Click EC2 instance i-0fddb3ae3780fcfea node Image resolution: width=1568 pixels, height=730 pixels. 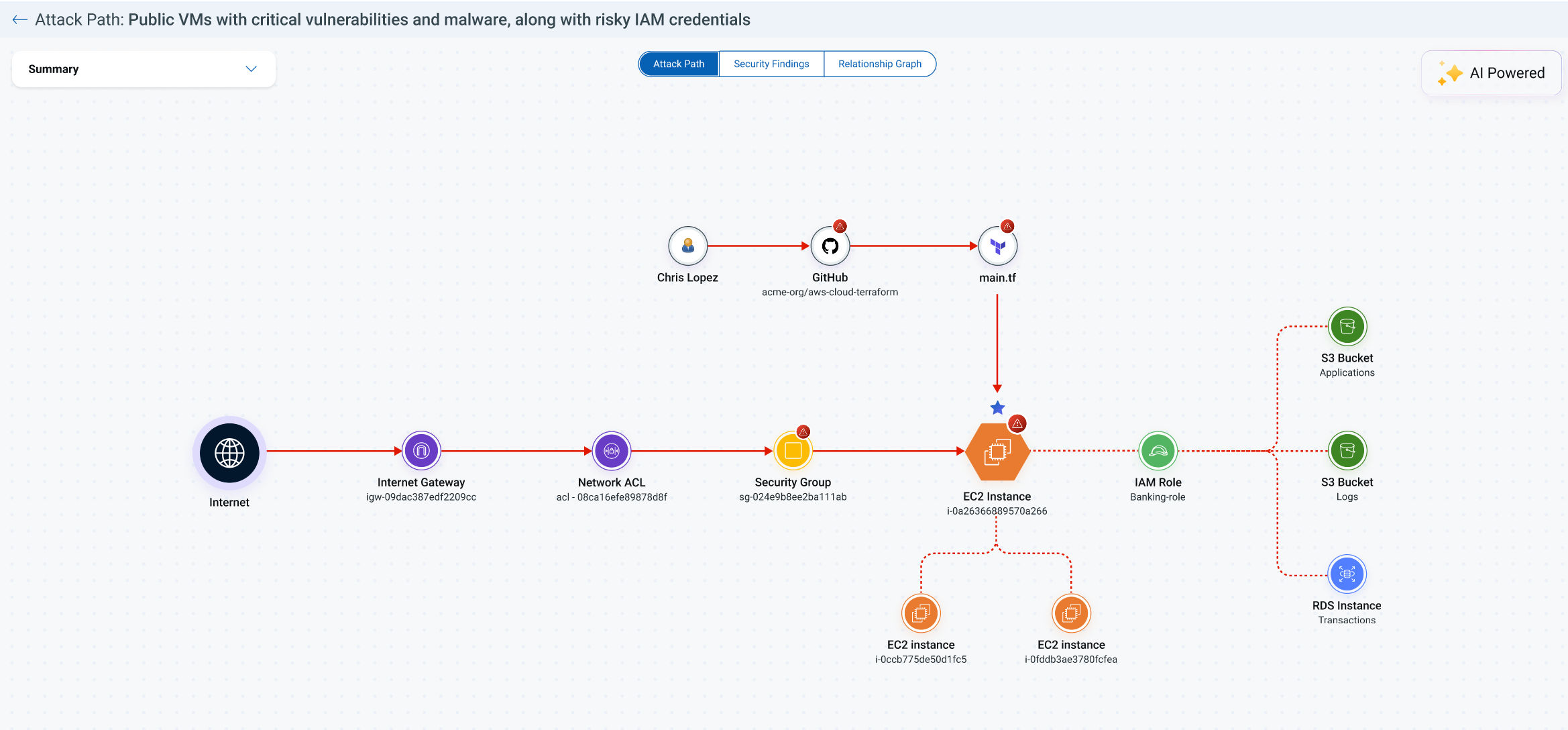pyautogui.click(x=1071, y=613)
